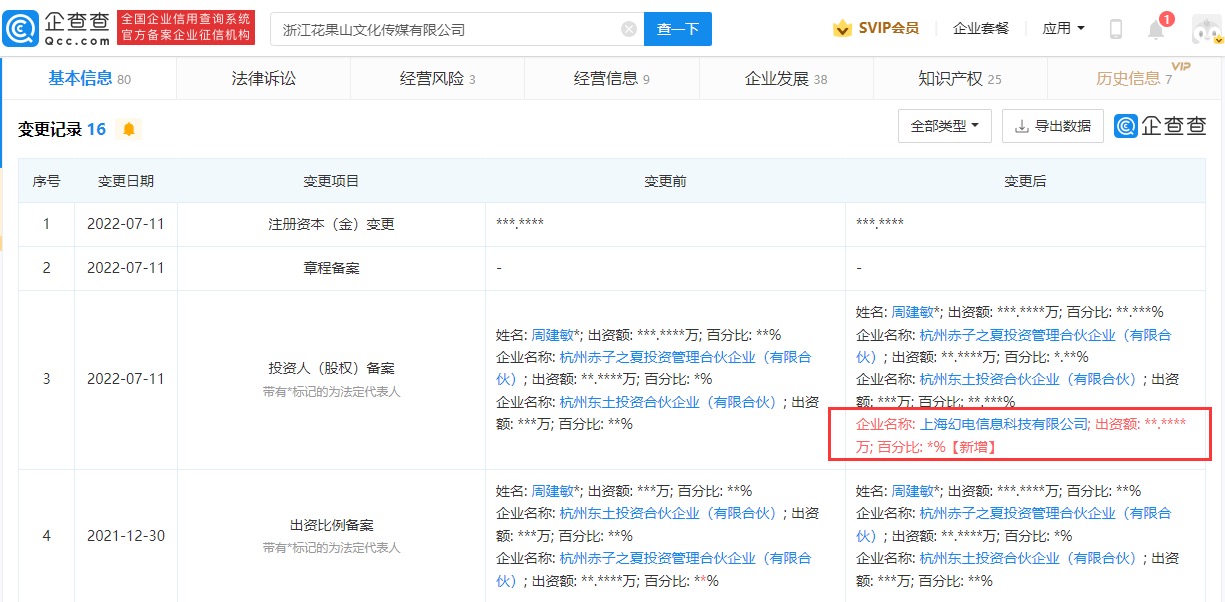Open 周建敏 link in row 4 变更后
1225x602 pixels.
[914, 490]
